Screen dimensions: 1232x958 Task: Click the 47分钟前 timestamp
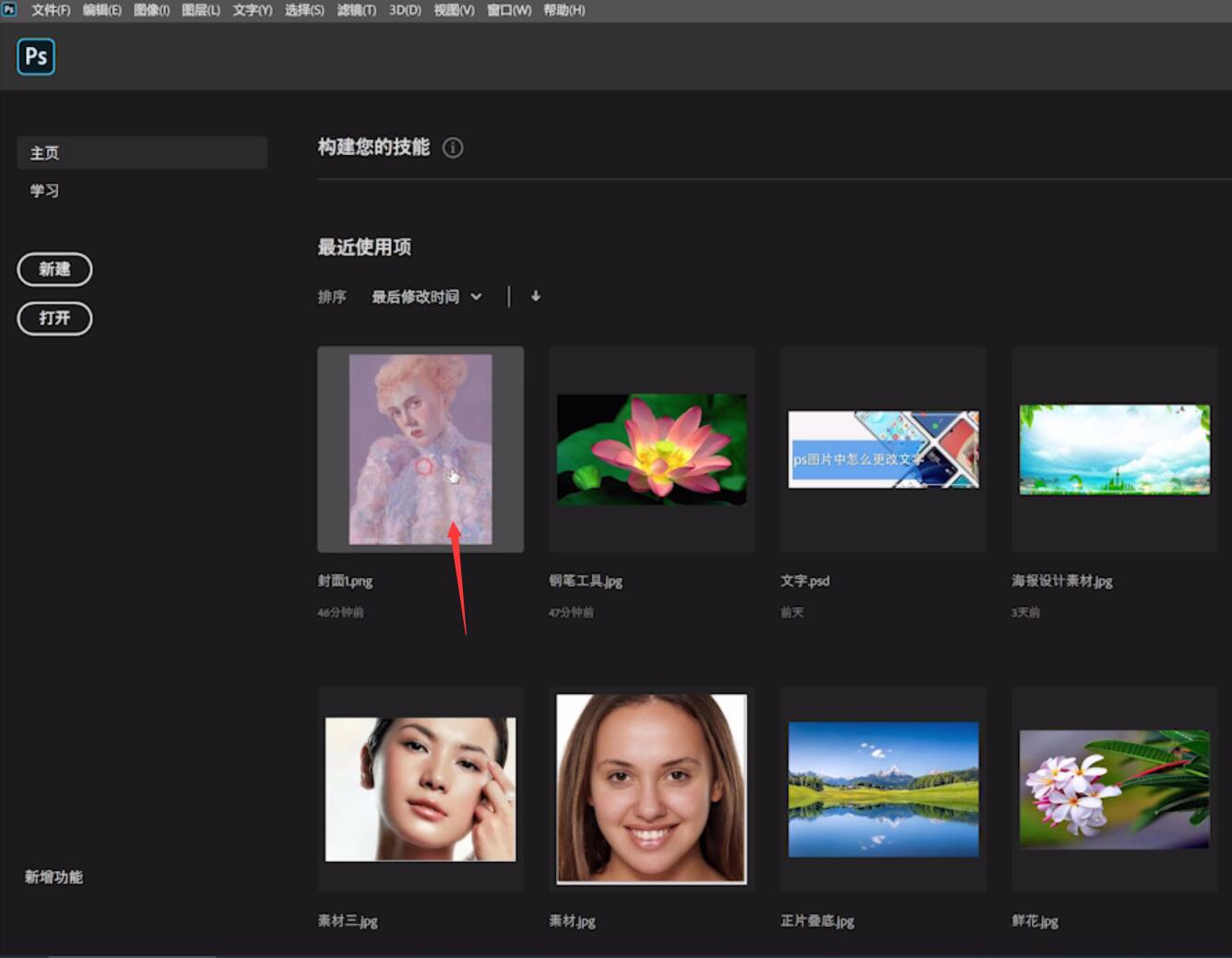click(x=572, y=612)
